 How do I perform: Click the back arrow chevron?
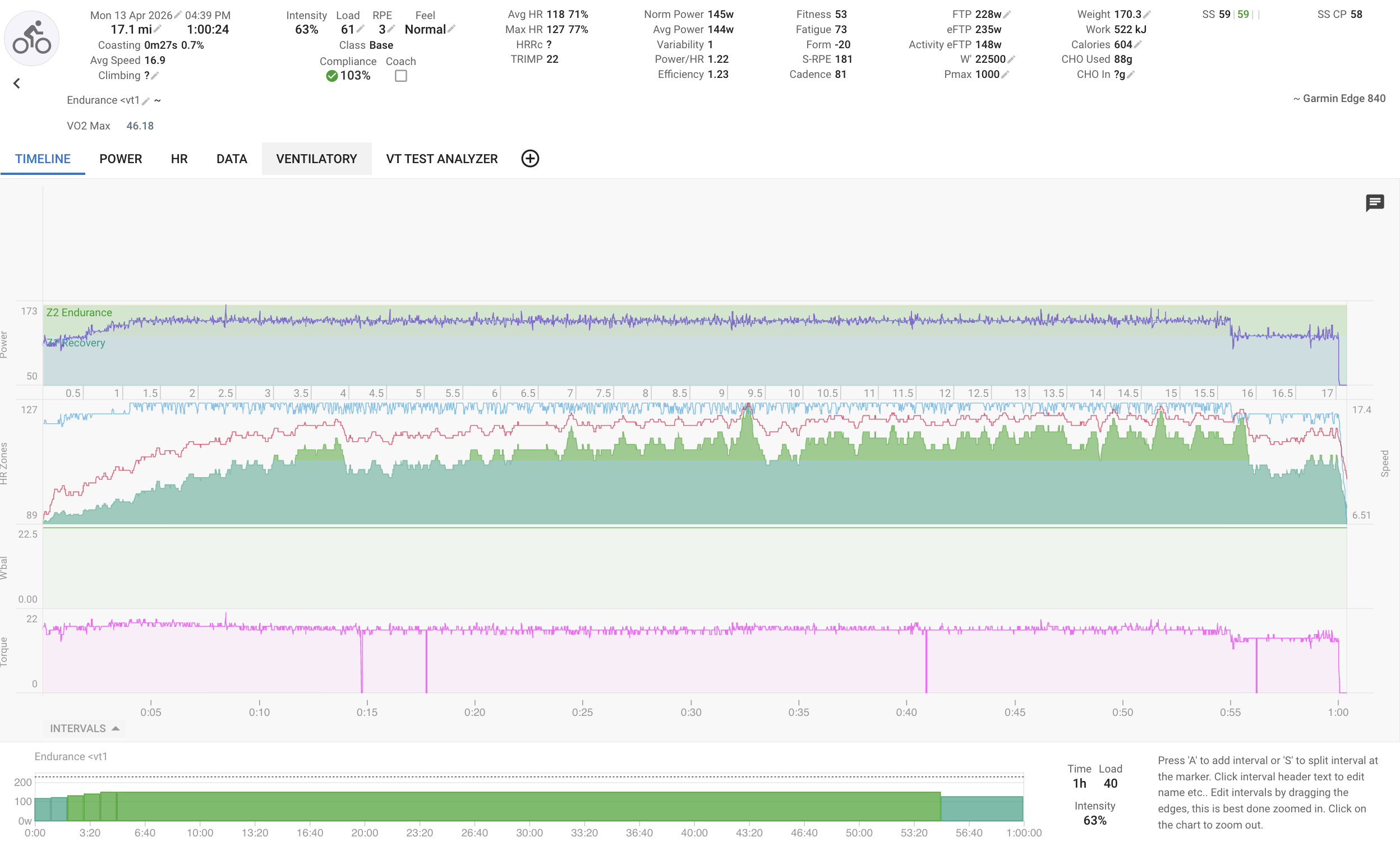(16, 84)
